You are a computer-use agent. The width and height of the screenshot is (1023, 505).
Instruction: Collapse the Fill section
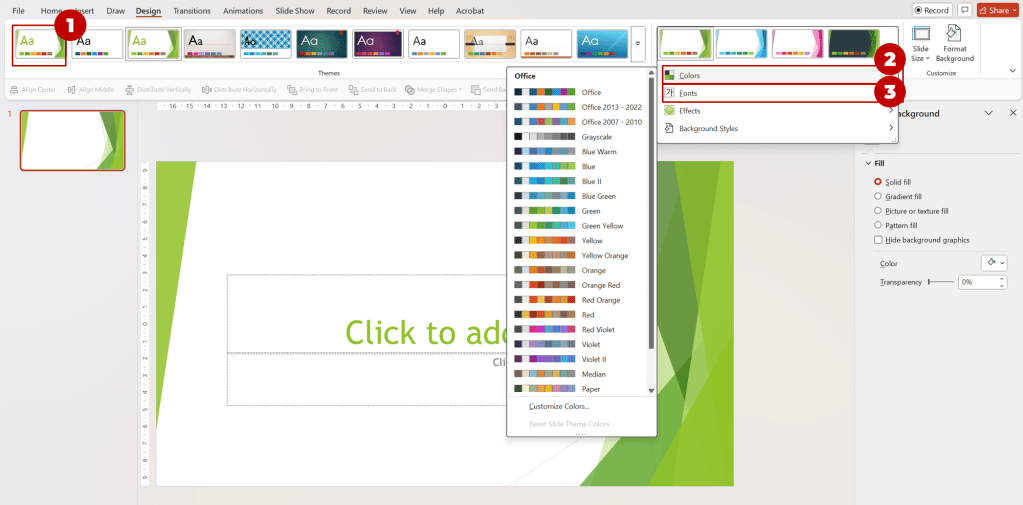(867, 163)
